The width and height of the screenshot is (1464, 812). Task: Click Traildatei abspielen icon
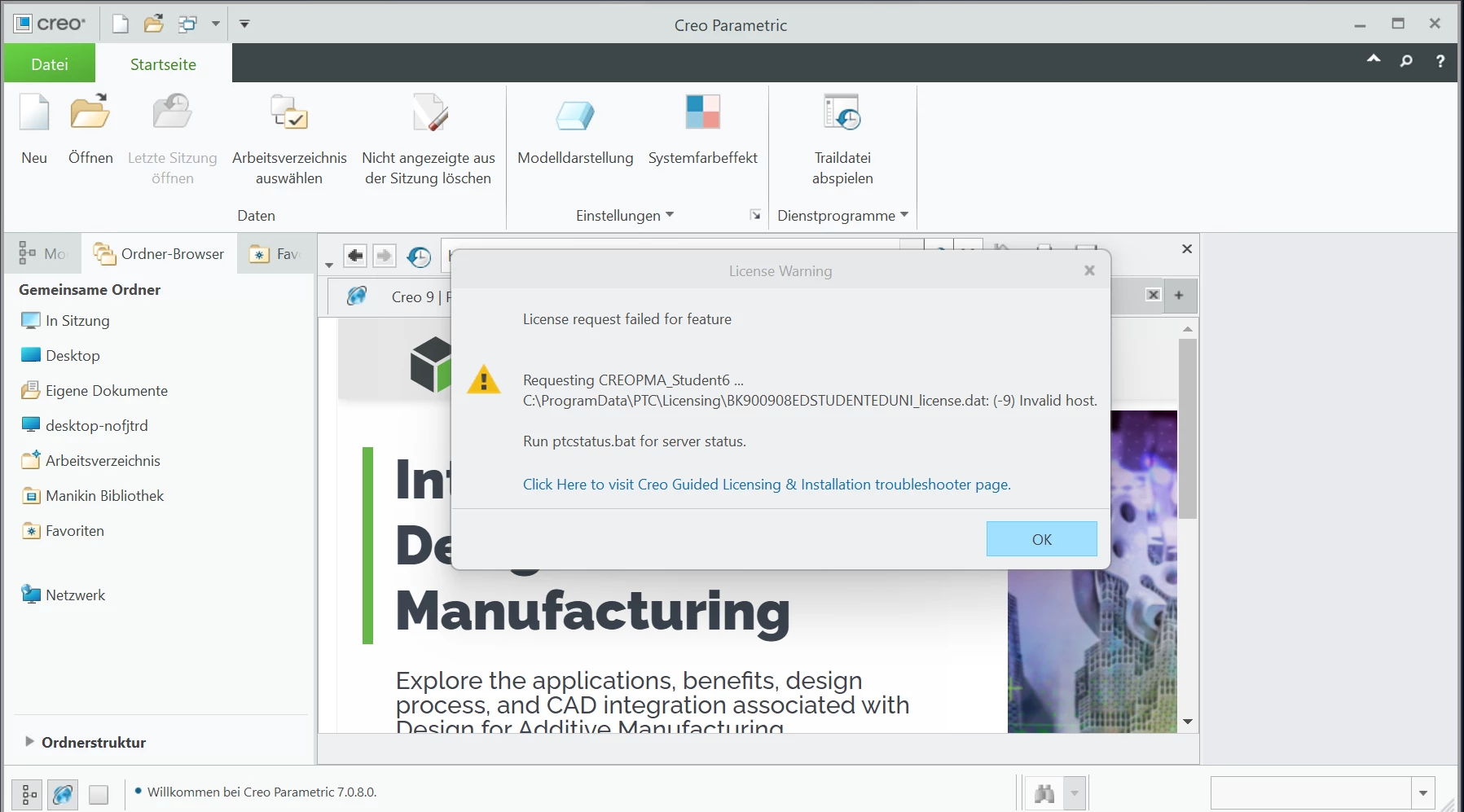pos(842,112)
